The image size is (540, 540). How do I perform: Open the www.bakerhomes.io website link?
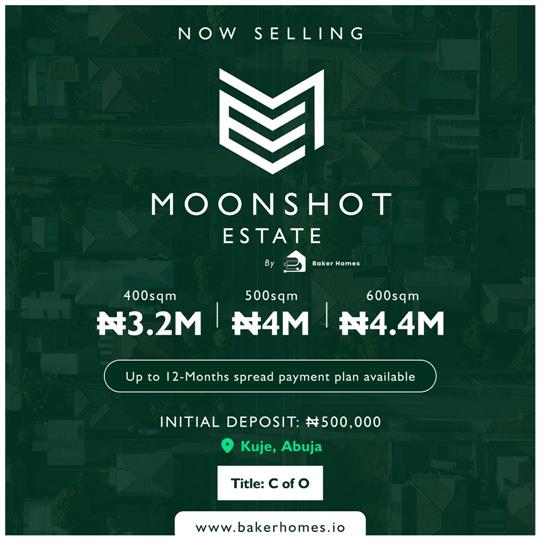270,527
